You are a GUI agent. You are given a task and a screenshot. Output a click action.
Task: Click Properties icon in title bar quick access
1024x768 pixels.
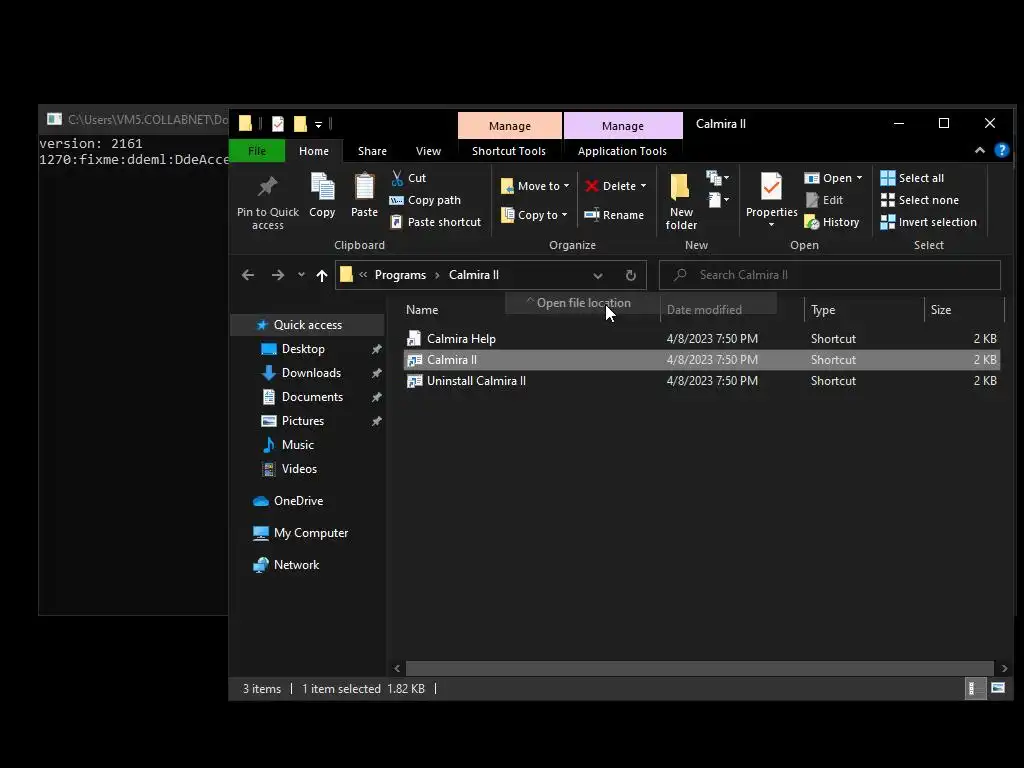[278, 123]
